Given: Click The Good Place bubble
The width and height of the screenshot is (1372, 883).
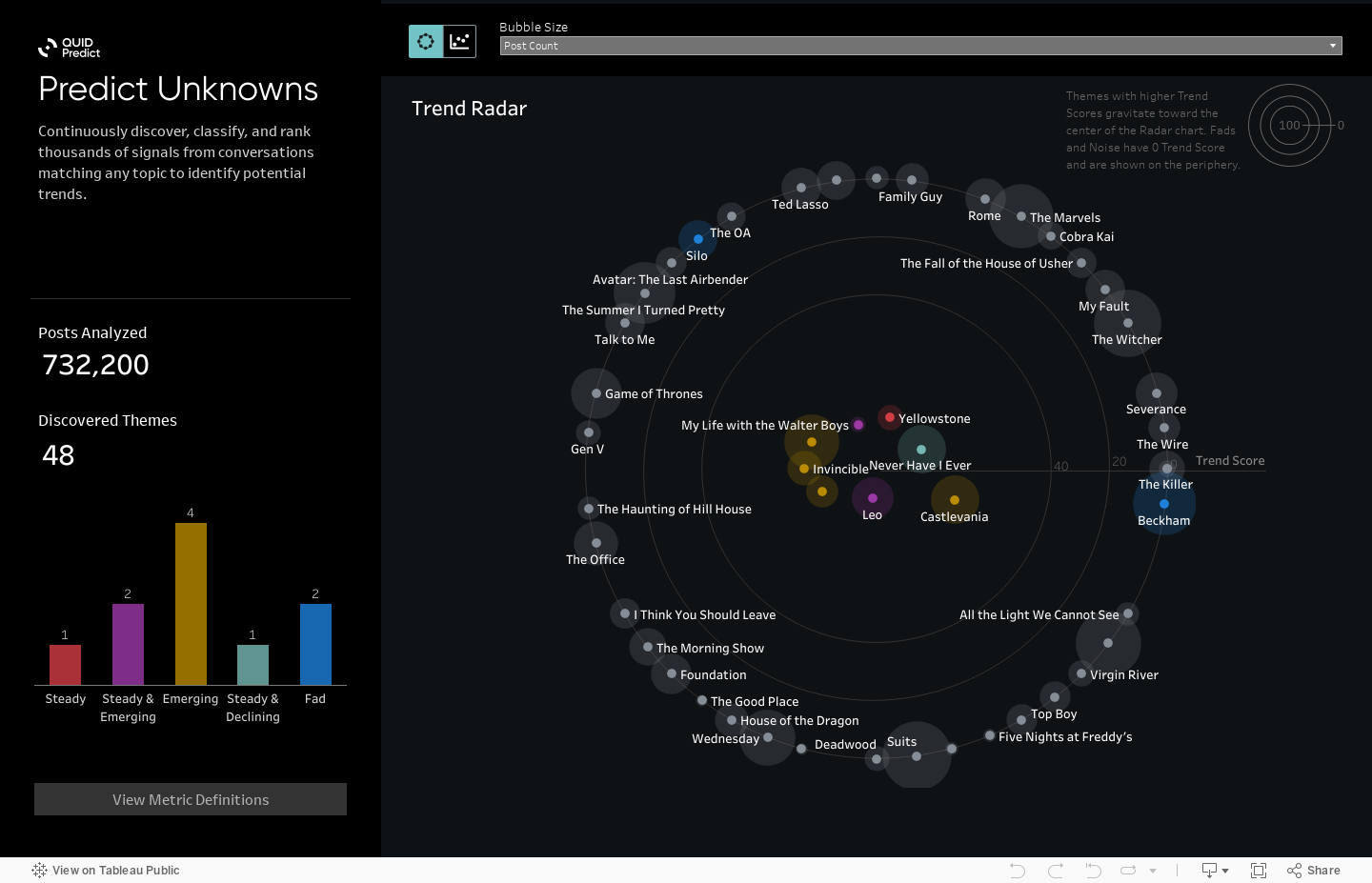Looking at the screenshot, I should pos(702,700).
